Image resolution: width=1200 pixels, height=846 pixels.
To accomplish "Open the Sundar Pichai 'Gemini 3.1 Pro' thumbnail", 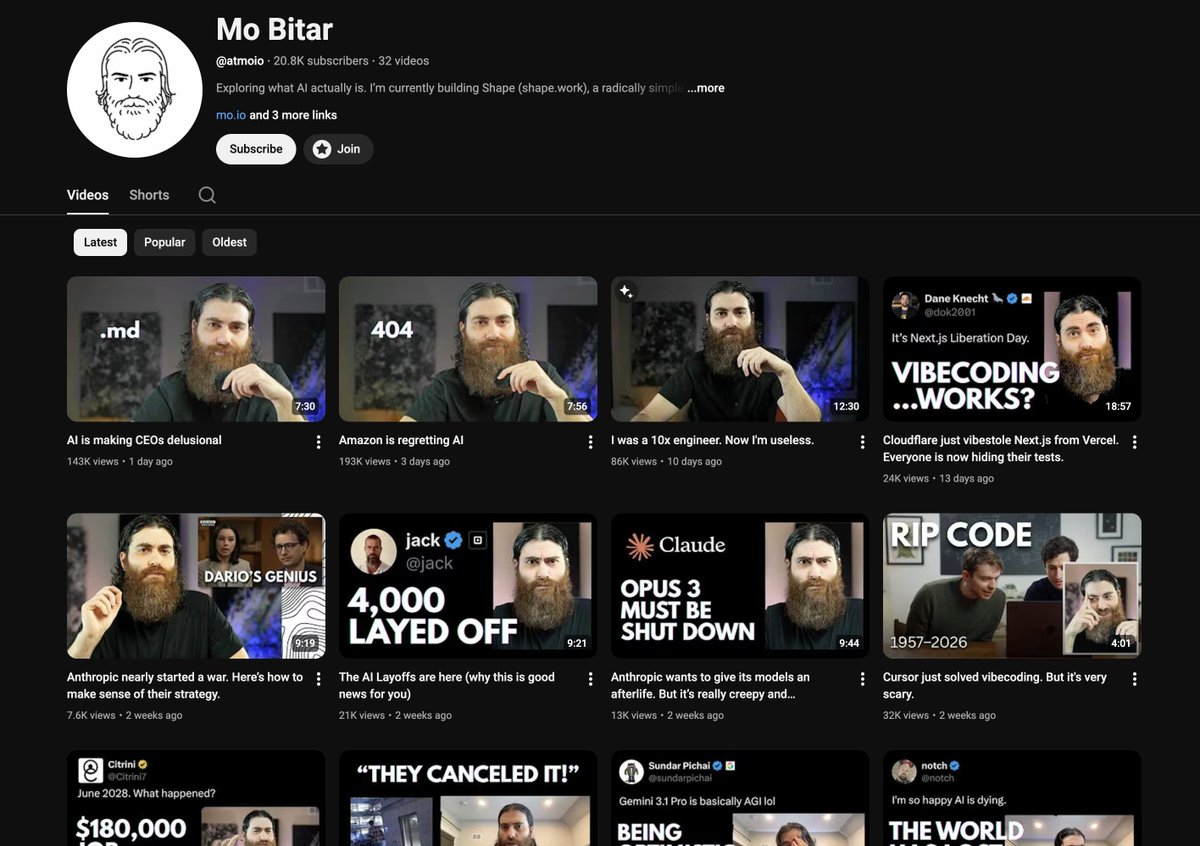I will [x=740, y=798].
